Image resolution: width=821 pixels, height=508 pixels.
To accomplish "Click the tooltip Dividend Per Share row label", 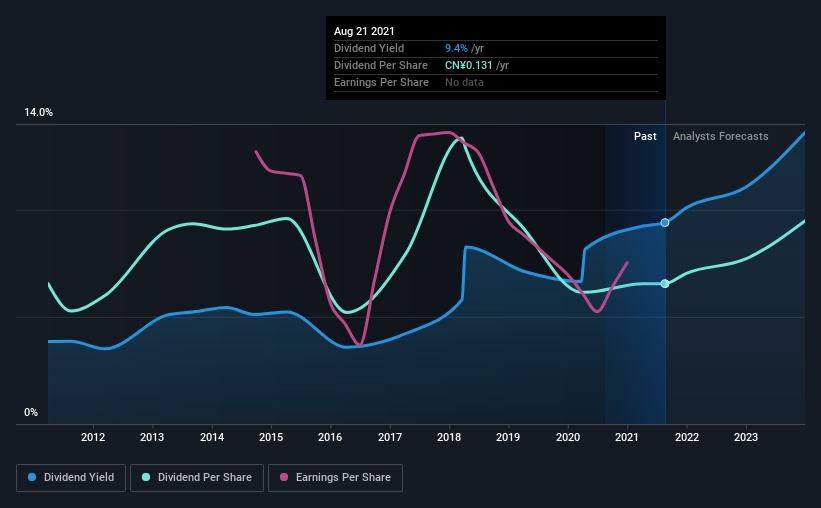I will (381, 65).
